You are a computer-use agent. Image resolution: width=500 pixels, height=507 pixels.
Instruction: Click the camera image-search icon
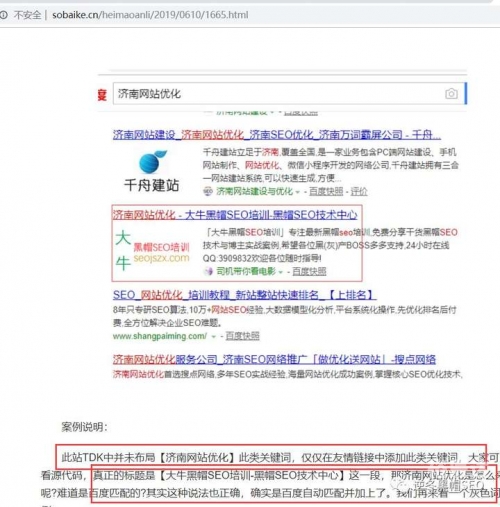pyautogui.click(x=451, y=94)
